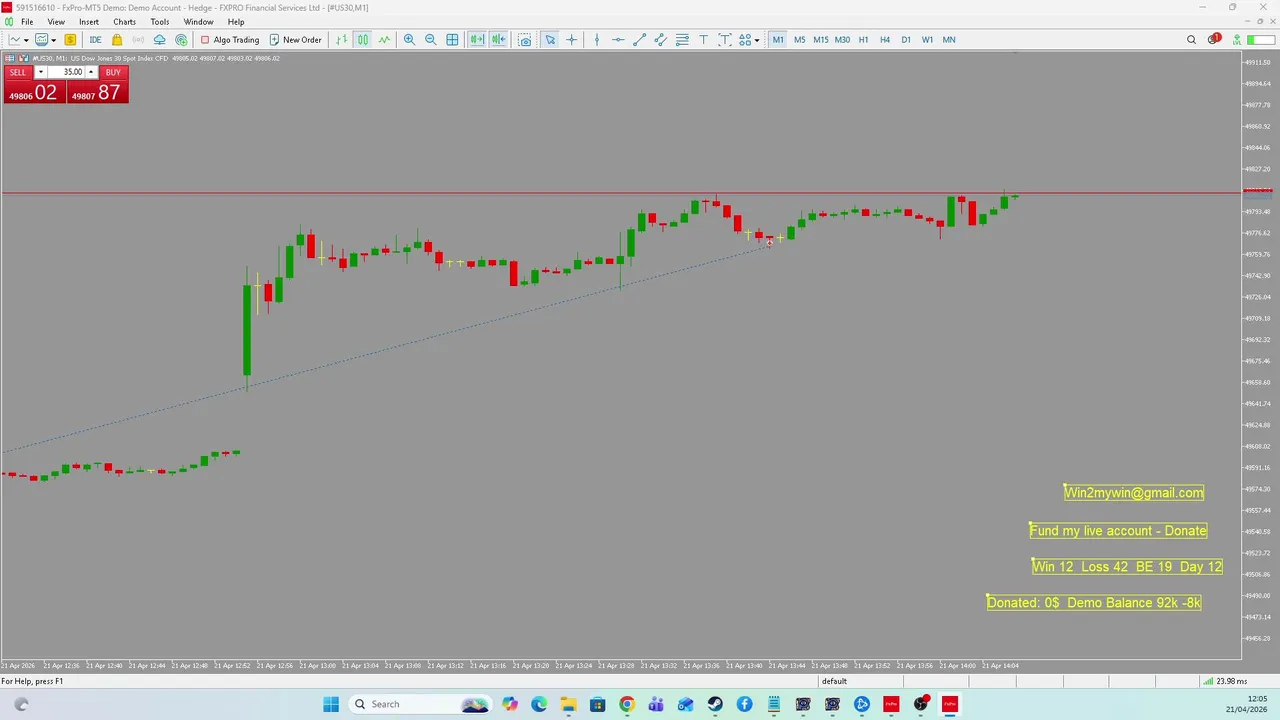Screen dimensions: 1280x720
Task: Decrease the trade volume with down arrow
Action: click(x=40, y=72)
